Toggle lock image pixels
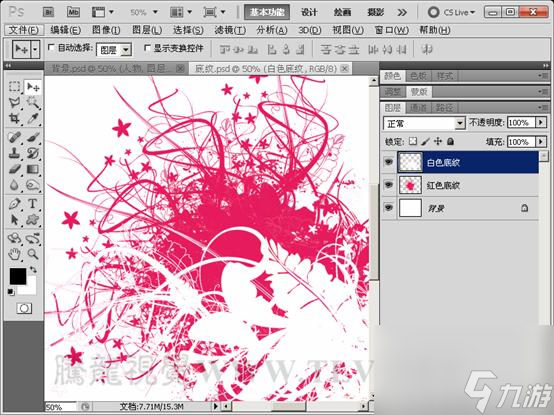Image resolution: width=554 pixels, height=415 pixels. pyautogui.click(x=425, y=142)
